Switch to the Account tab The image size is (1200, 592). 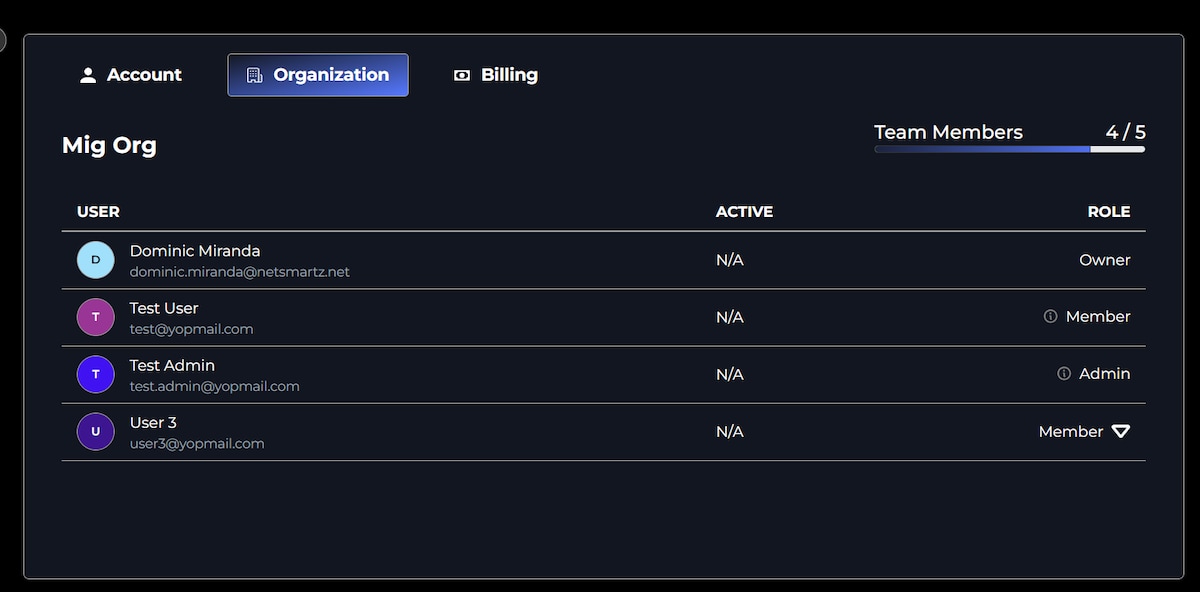[x=131, y=75]
